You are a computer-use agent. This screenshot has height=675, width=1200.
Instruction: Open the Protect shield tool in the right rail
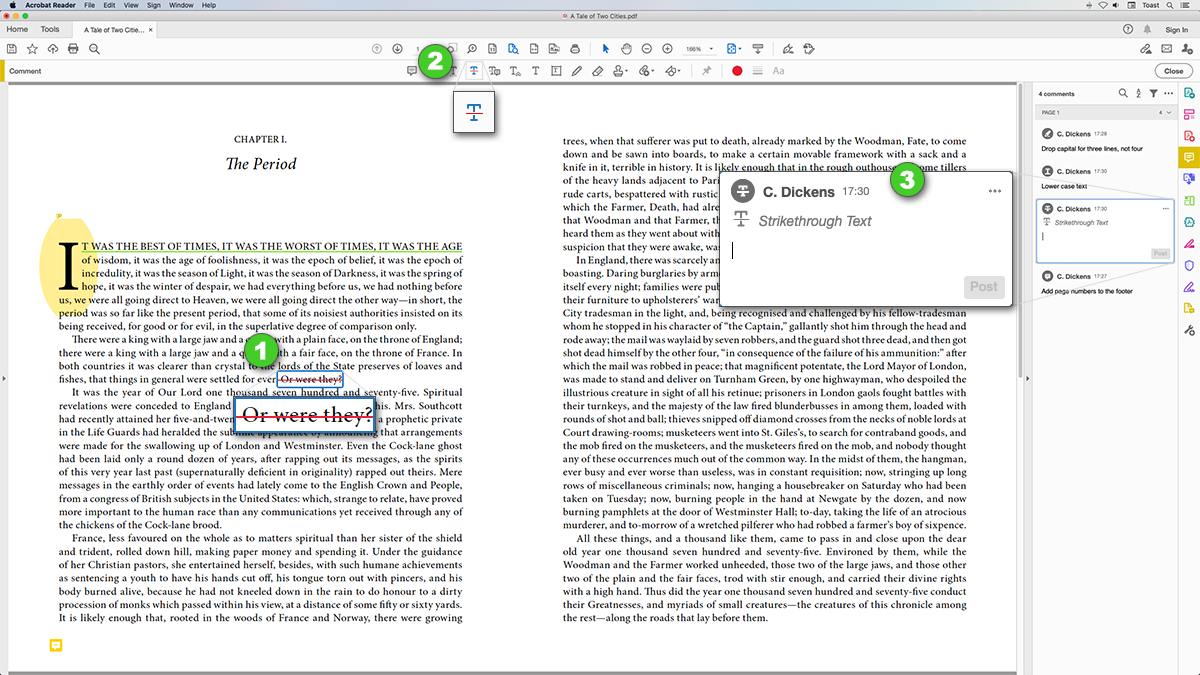[1189, 265]
